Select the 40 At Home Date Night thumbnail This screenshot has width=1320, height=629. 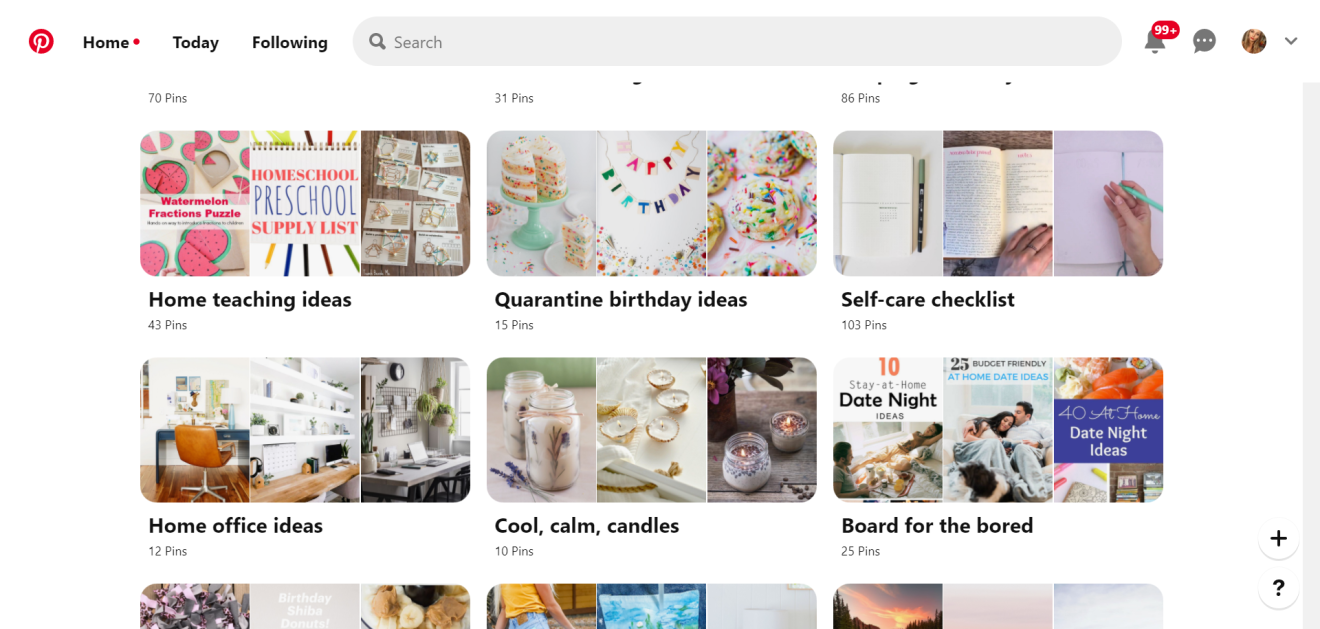tap(1108, 430)
